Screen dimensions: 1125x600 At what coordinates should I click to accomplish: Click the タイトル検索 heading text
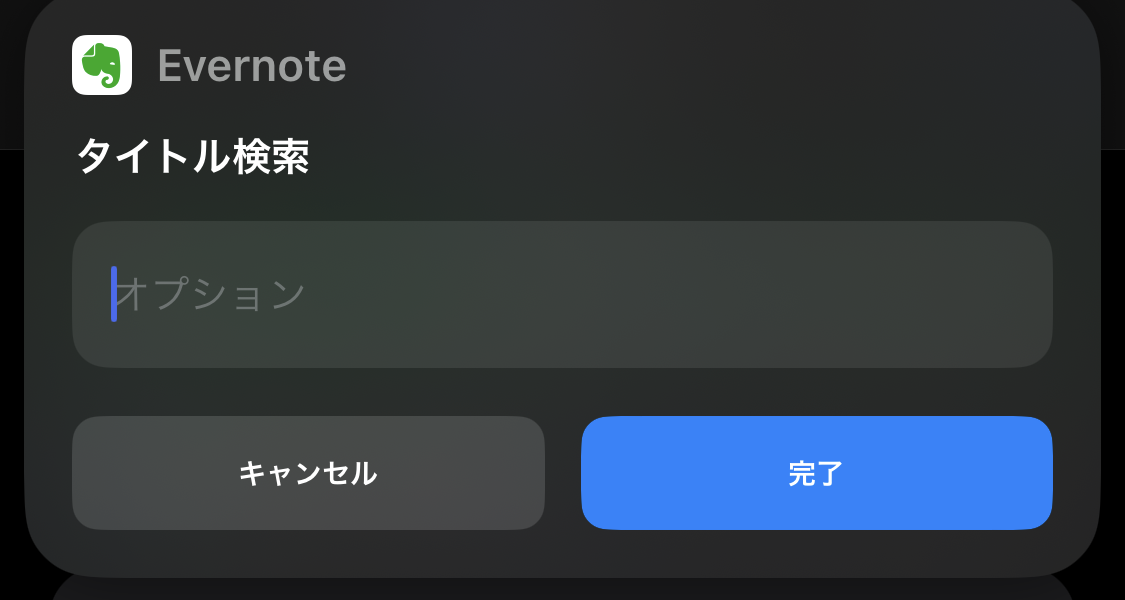tap(193, 156)
